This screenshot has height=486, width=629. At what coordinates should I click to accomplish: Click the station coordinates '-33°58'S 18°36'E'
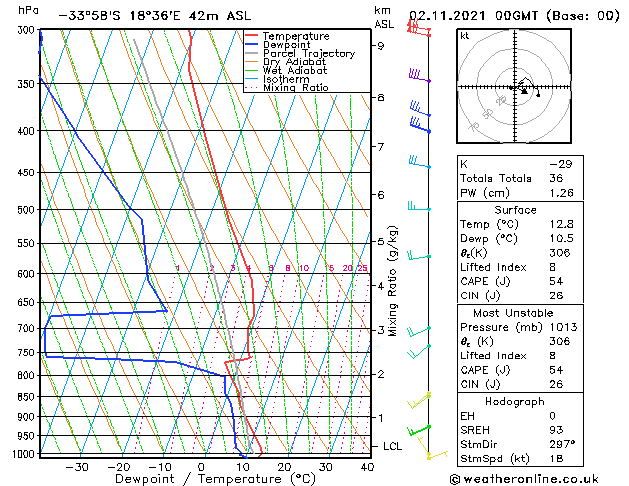pyautogui.click(x=120, y=16)
